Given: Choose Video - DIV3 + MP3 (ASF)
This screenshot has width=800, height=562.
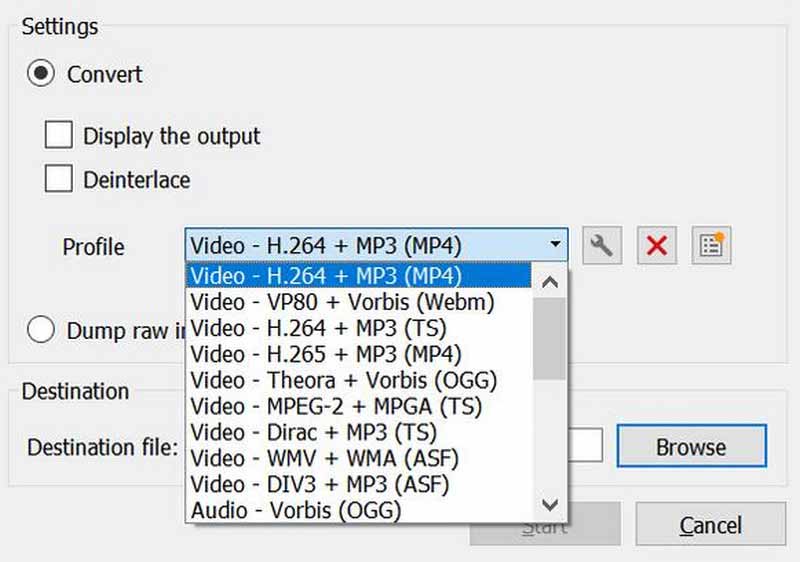Looking at the screenshot, I should point(359,484).
